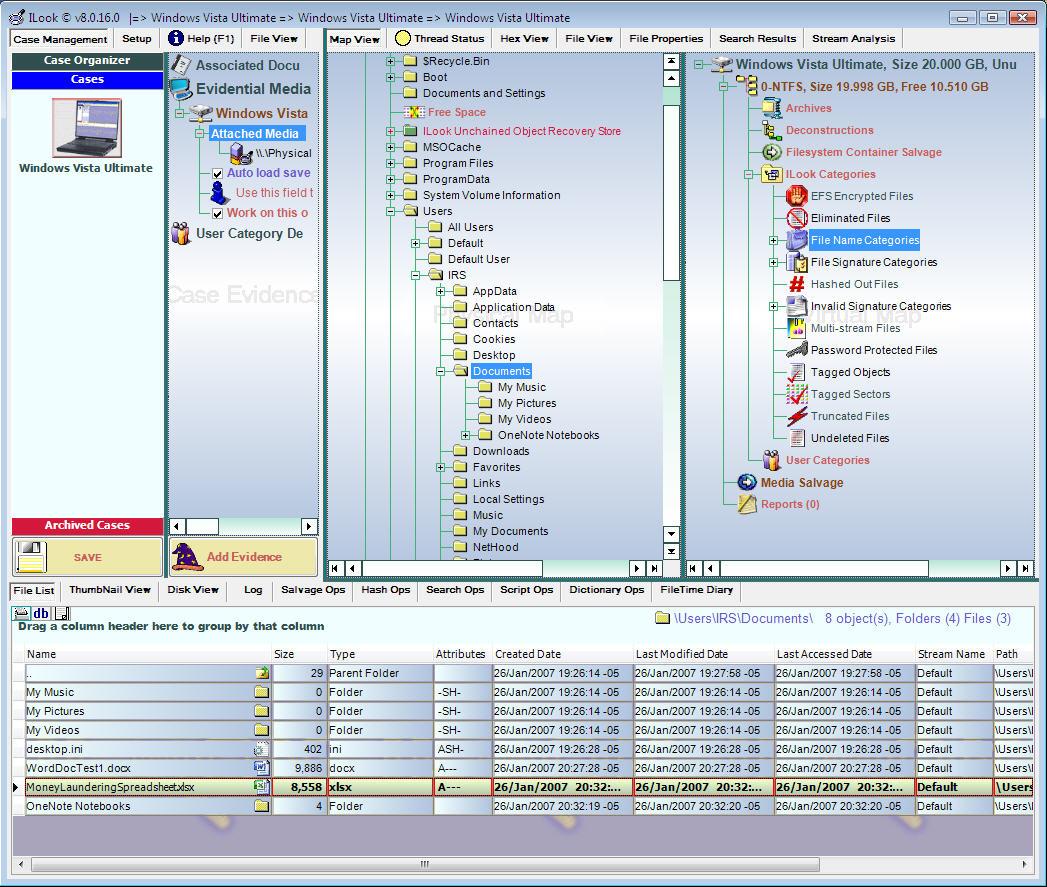Click the Tagged Sectors icon

click(x=797, y=395)
